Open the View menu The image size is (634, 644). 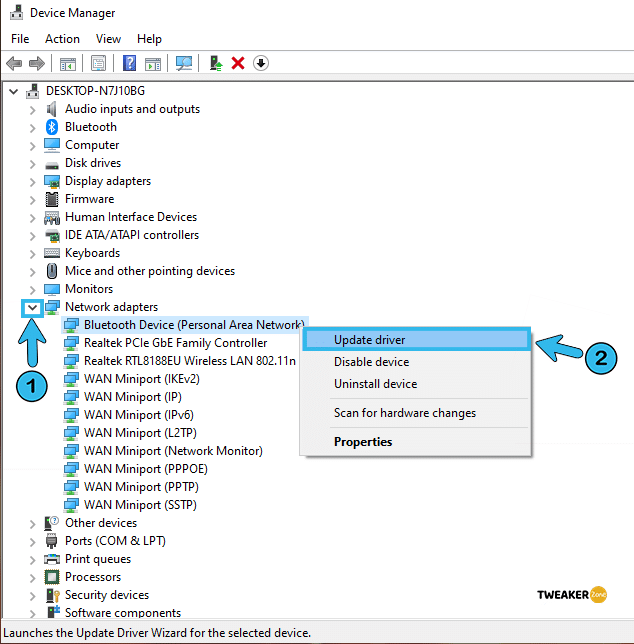click(x=108, y=39)
